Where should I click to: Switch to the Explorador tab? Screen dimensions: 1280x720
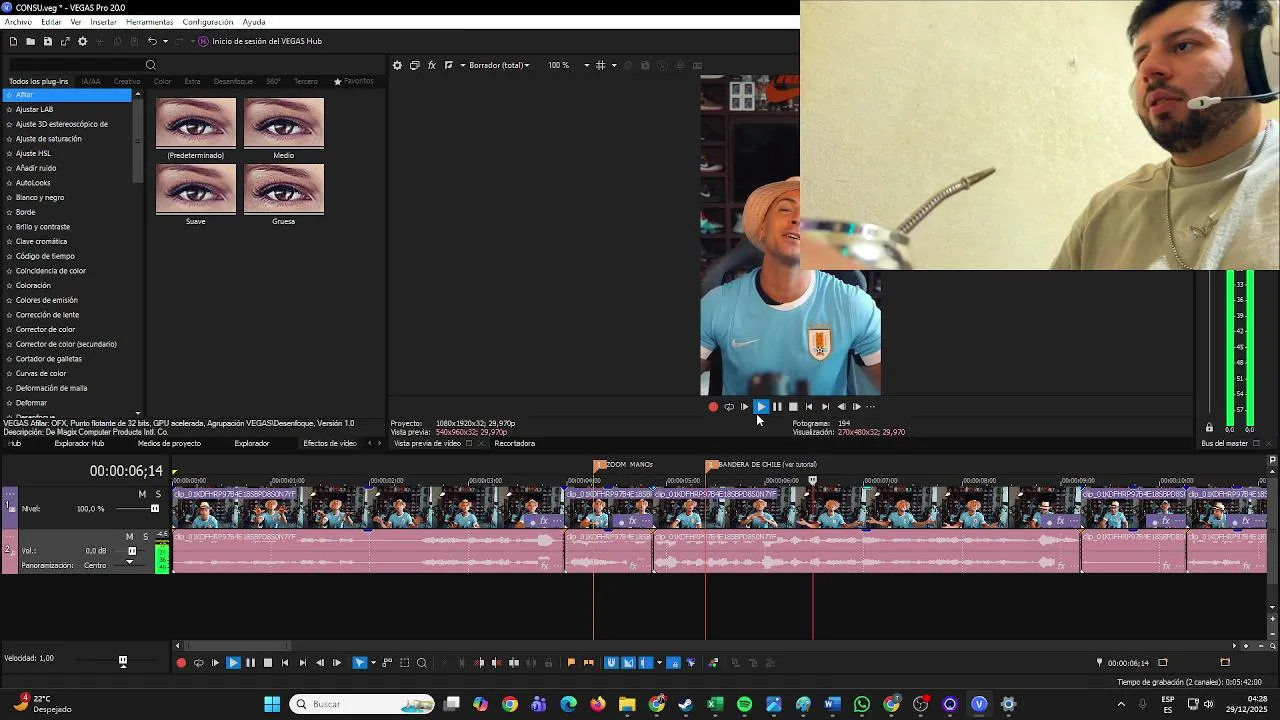point(252,443)
